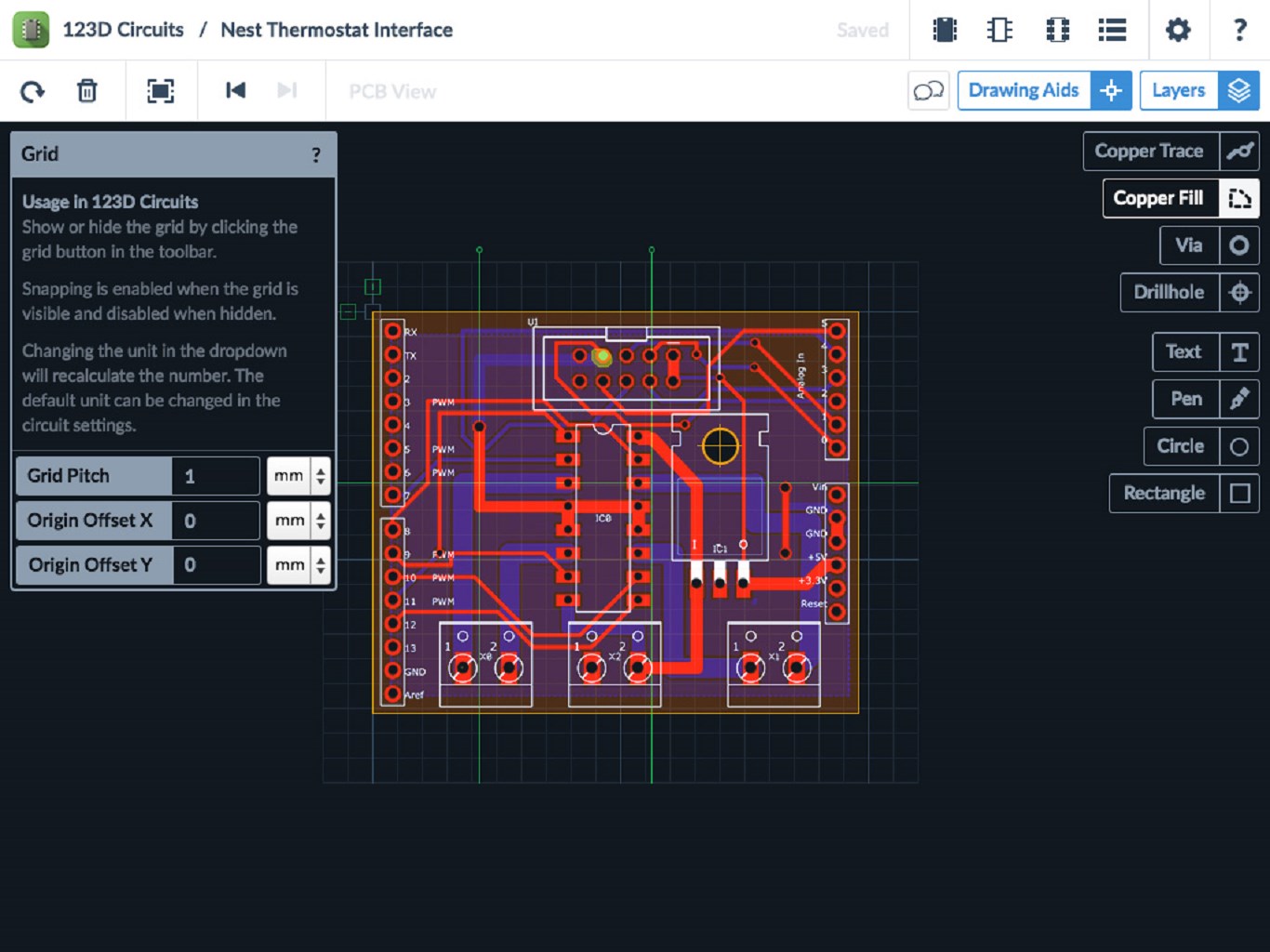Click the green highlighted pad on U1 header

point(602,356)
